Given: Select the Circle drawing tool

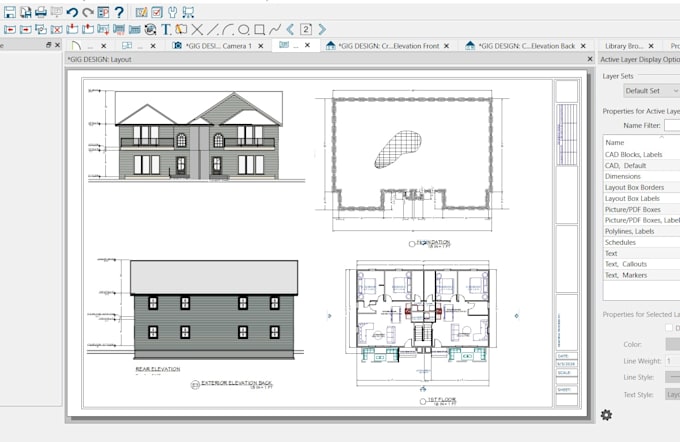Looking at the screenshot, I should coord(244,29).
